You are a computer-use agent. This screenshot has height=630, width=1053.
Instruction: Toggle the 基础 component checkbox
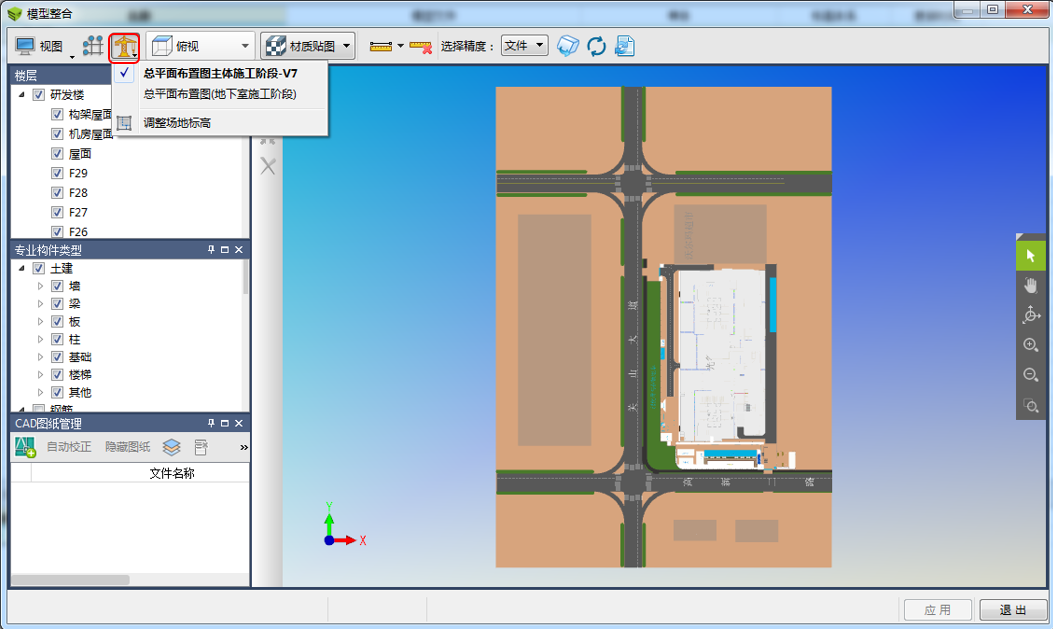tap(57, 357)
